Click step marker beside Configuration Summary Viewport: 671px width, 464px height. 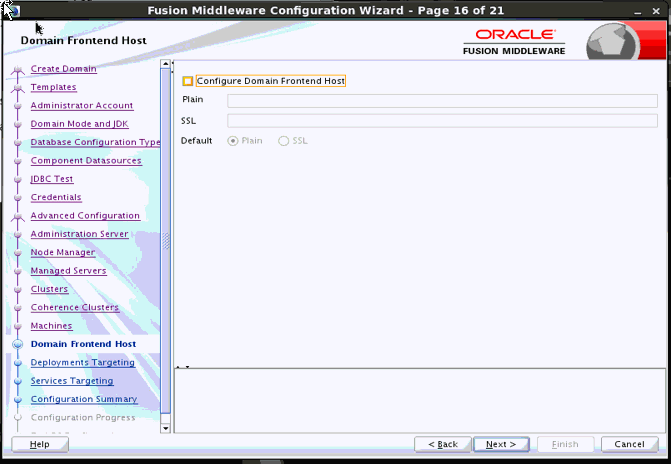click(18, 400)
